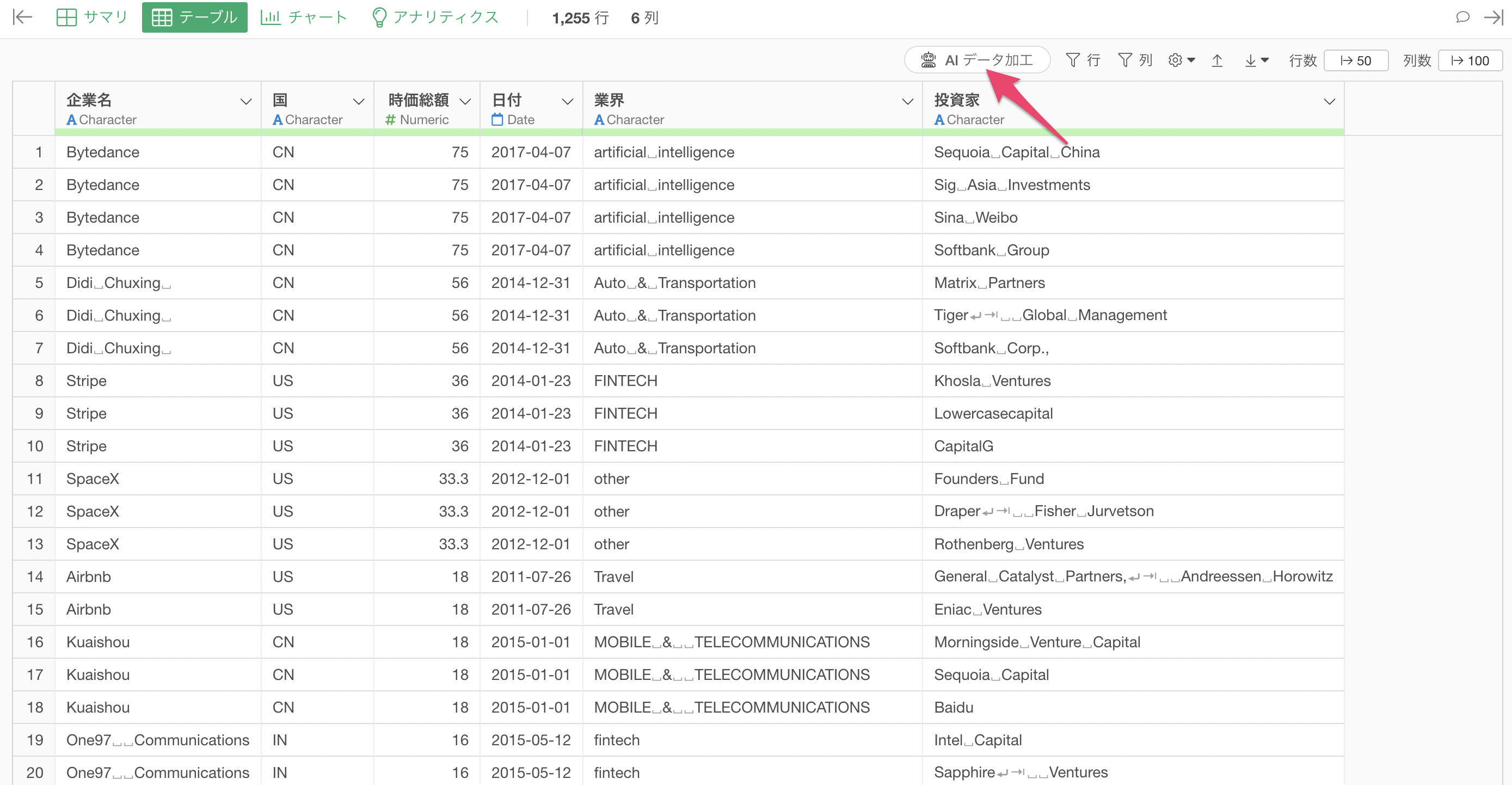Select the cell Intel_Capital
Viewport: 1512px width, 785px height.
click(x=1133, y=740)
